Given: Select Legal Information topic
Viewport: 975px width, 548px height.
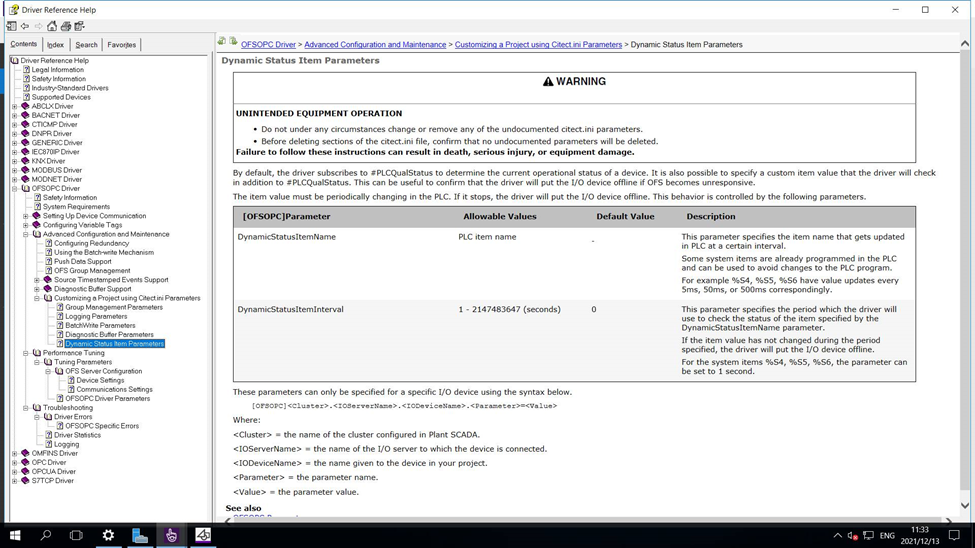Looking at the screenshot, I should point(58,70).
